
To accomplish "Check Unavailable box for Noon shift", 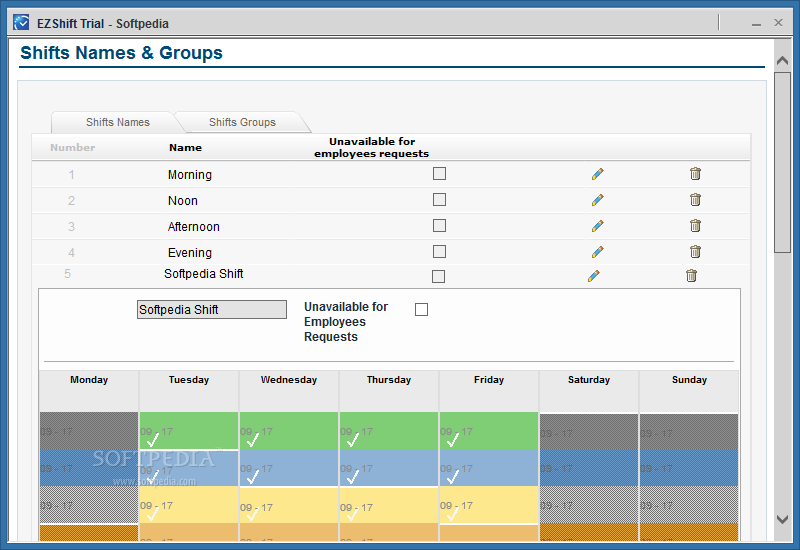I will tap(439, 199).
